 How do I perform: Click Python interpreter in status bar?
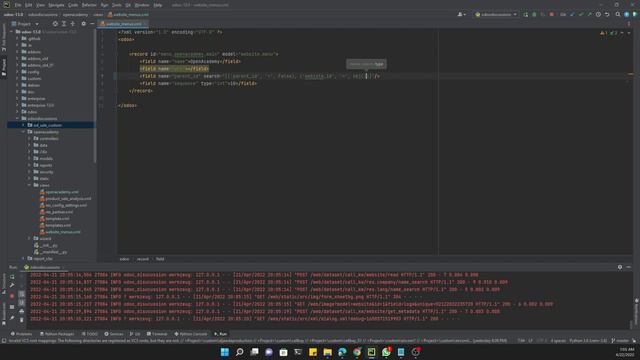pos(588,340)
